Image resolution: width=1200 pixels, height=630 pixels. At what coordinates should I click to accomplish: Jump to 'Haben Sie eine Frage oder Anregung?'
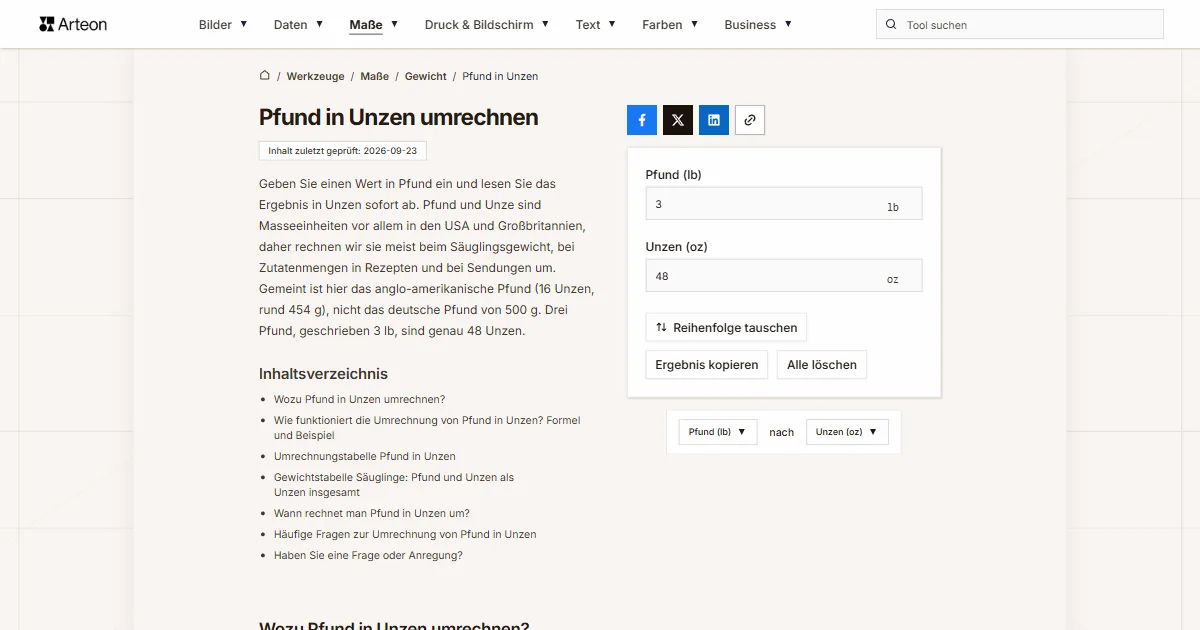(x=368, y=555)
